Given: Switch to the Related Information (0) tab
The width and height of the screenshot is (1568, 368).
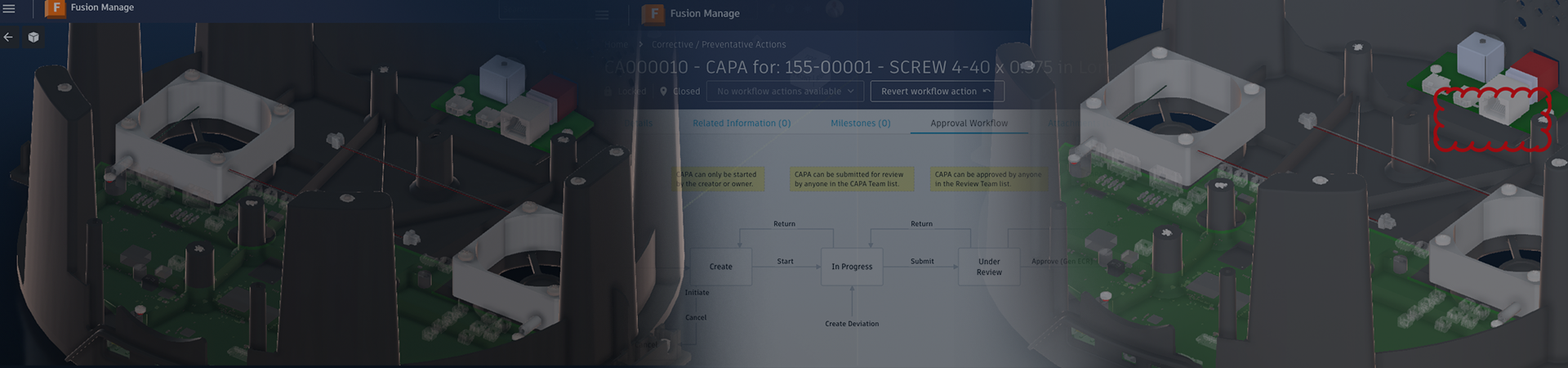Looking at the screenshot, I should (x=742, y=123).
